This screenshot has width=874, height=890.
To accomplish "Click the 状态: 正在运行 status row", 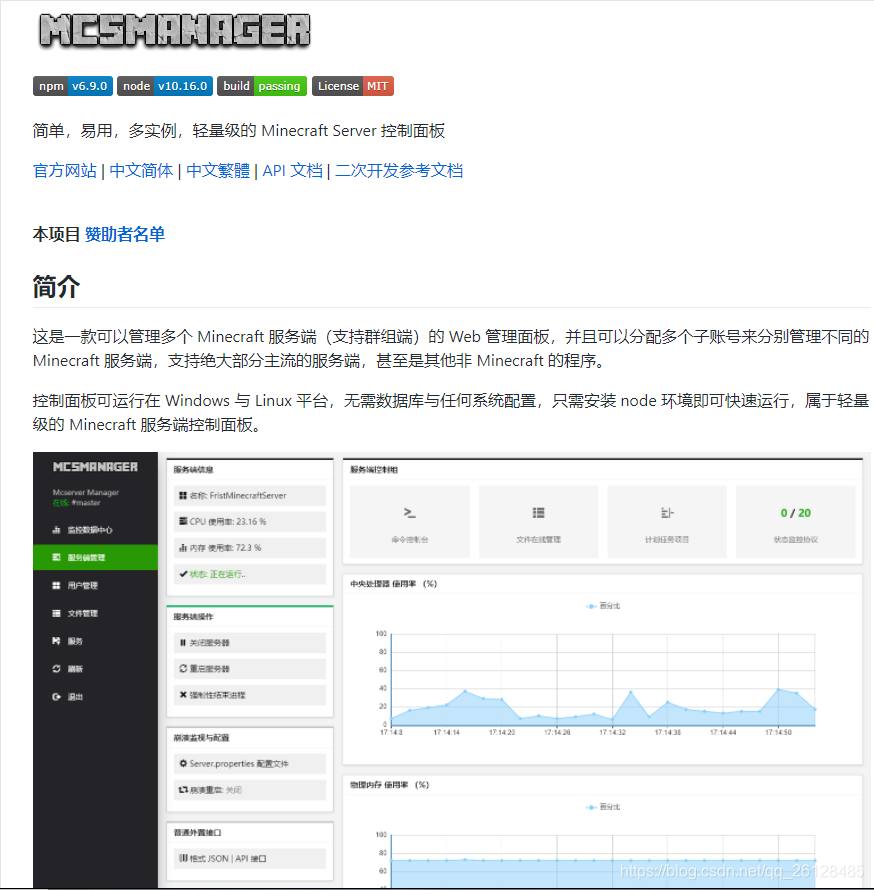I will pos(250,574).
